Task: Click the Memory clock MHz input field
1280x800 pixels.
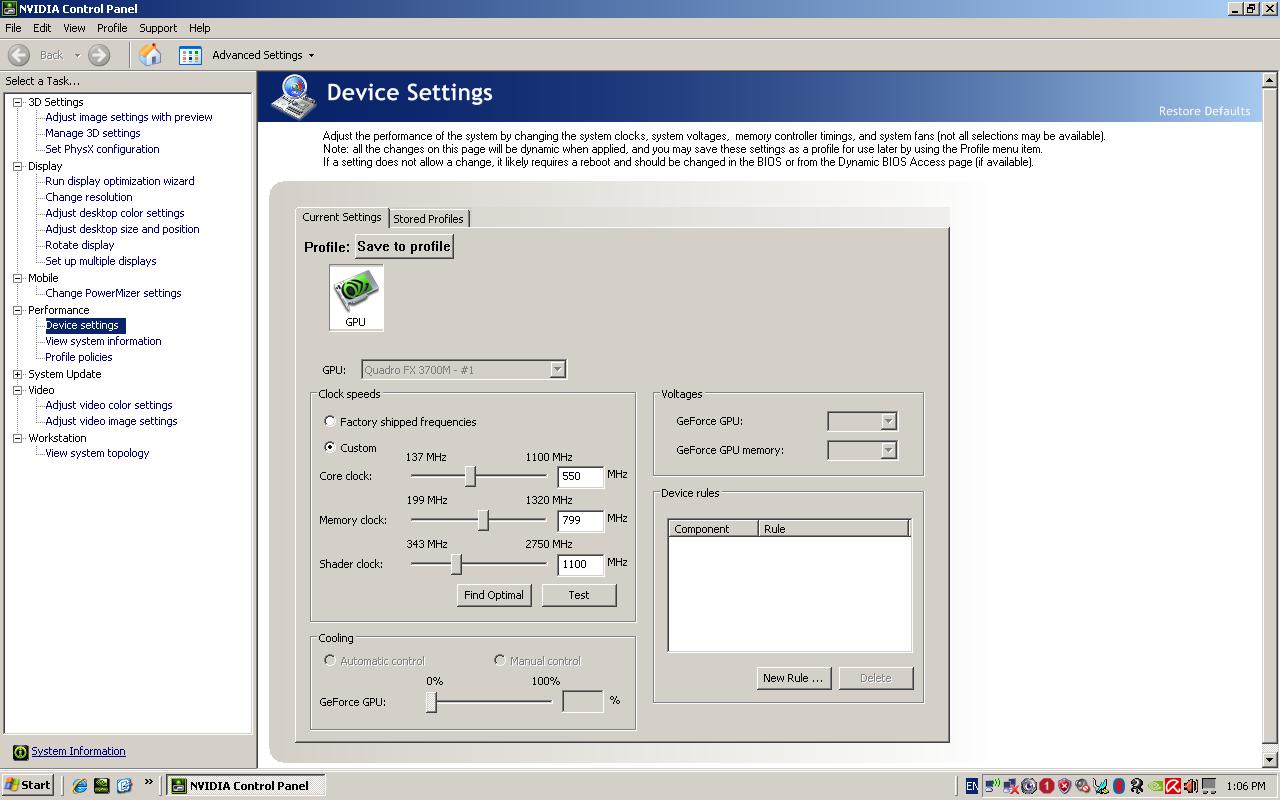Action: [581, 521]
